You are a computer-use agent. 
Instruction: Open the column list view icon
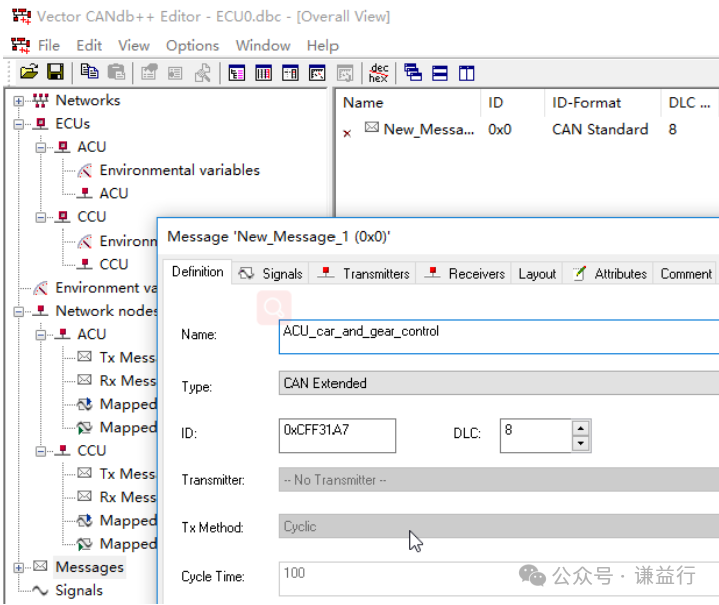click(x=263, y=73)
